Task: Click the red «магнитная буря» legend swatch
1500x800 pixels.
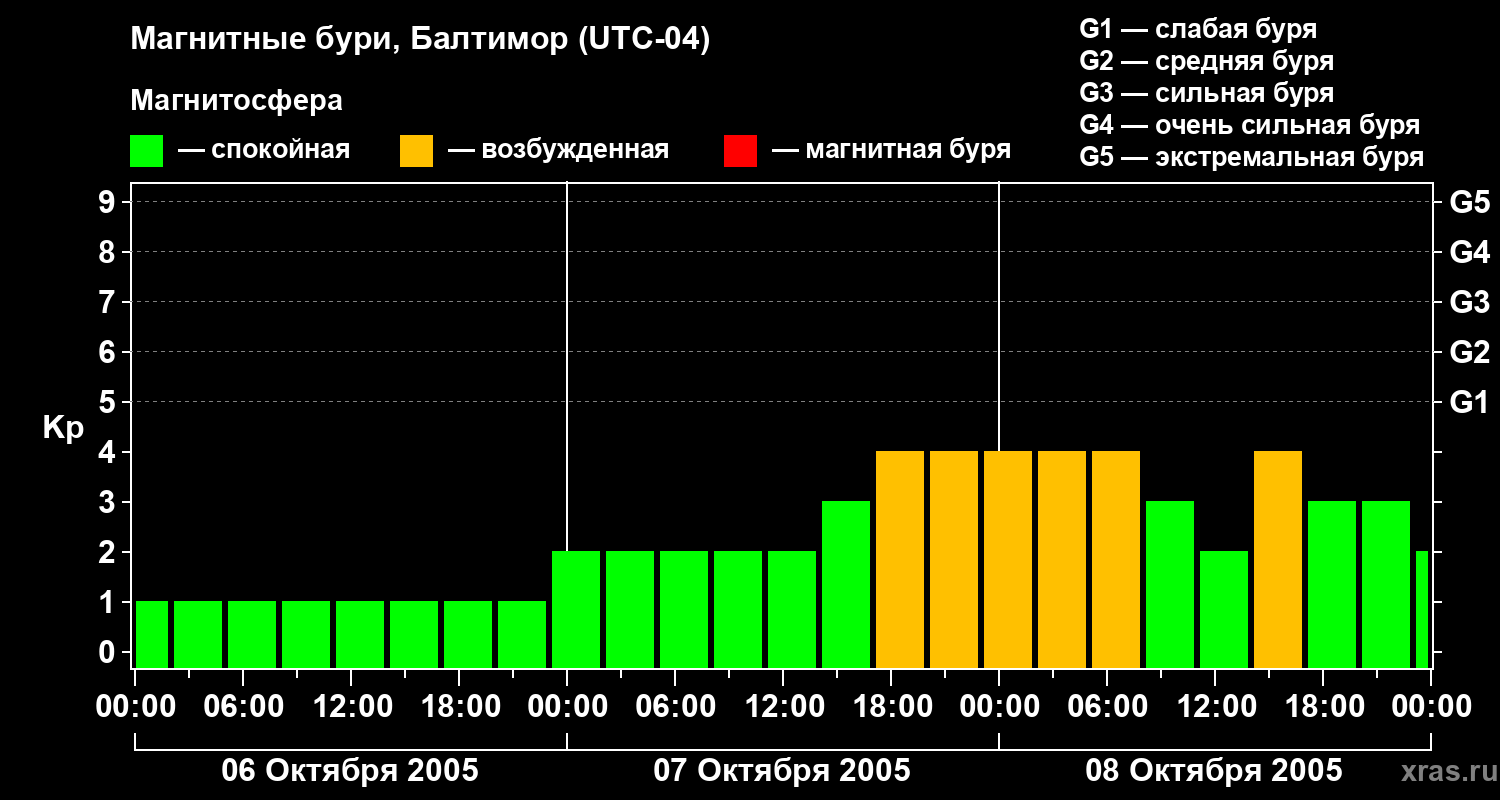Action: pyautogui.click(x=740, y=151)
